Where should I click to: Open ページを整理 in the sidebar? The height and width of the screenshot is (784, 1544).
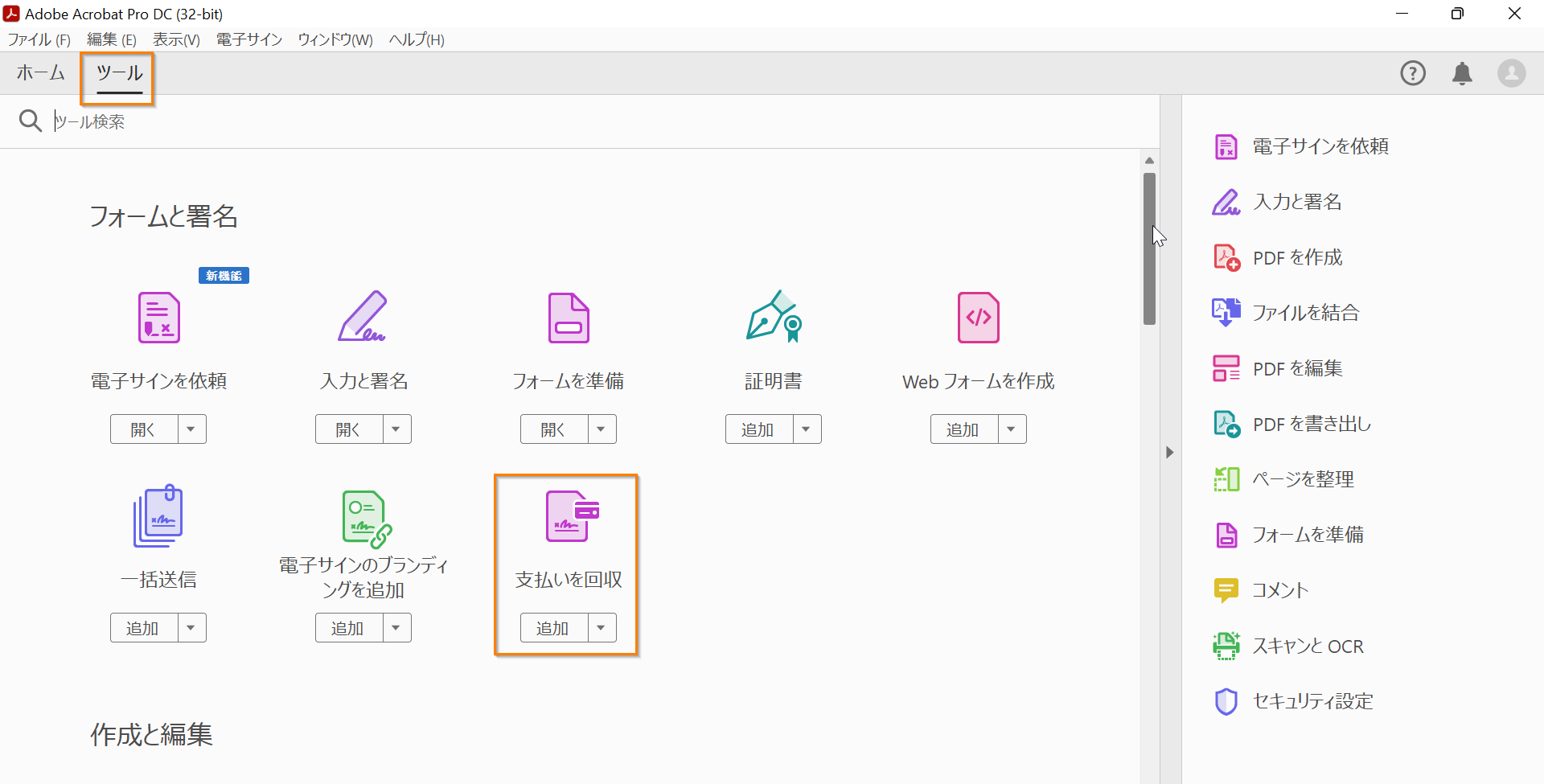[1304, 478]
